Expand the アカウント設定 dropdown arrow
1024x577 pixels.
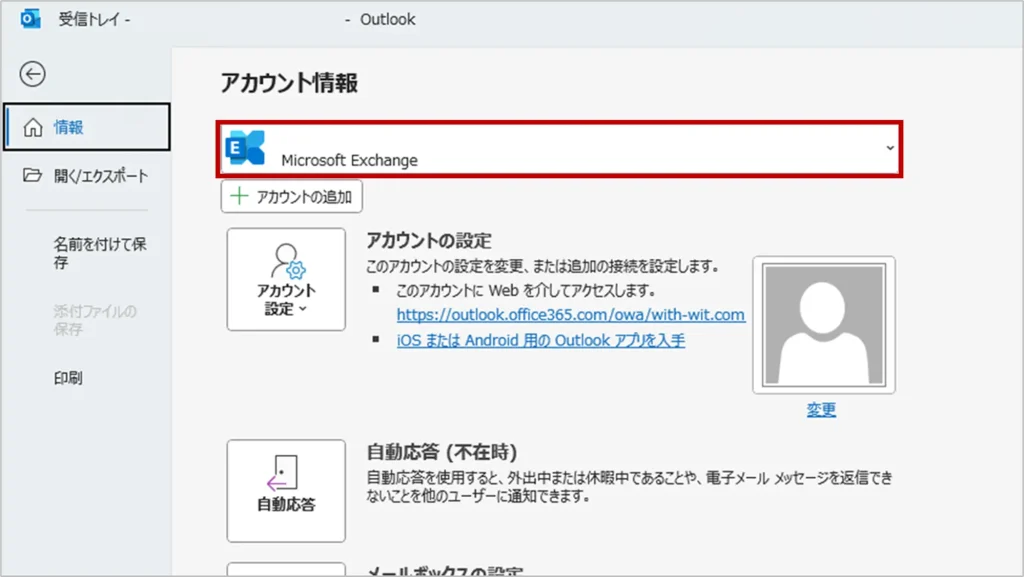[302, 310]
